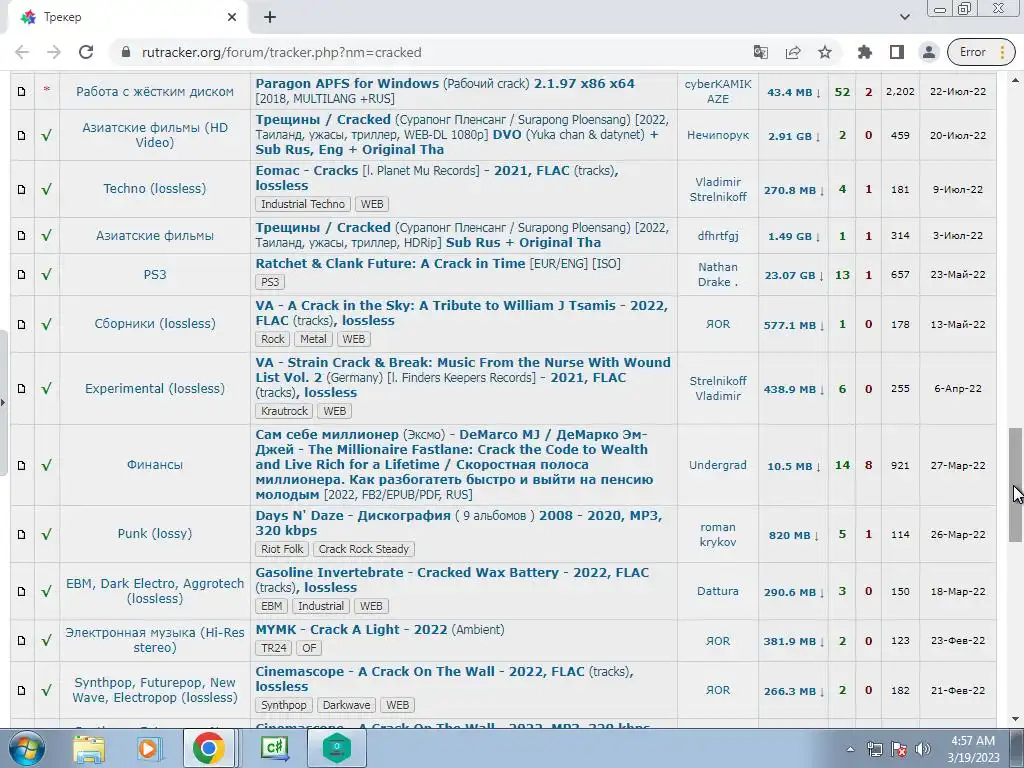The width and height of the screenshot is (1024, 768).
Task: Reload the rutracker page
Action: pyautogui.click(x=86, y=52)
